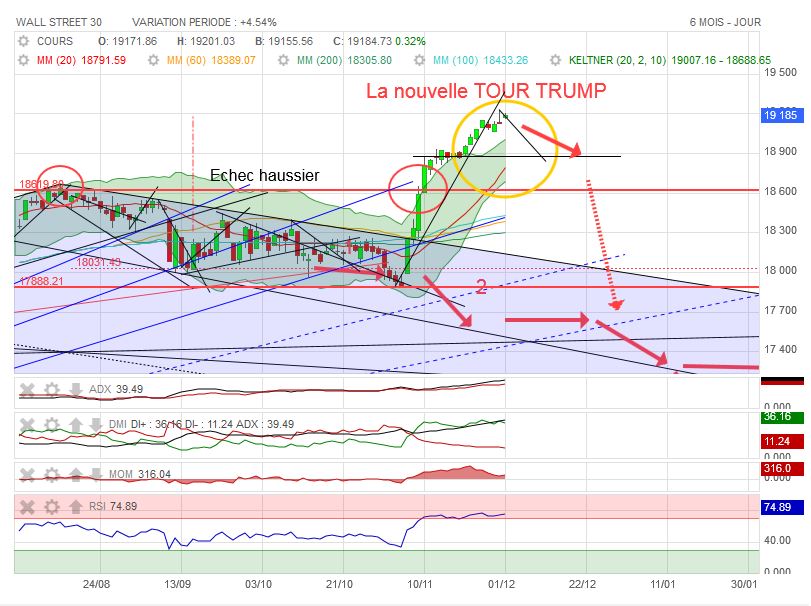Click the COURS label
The image size is (811, 606).
pyautogui.click(x=55, y=41)
